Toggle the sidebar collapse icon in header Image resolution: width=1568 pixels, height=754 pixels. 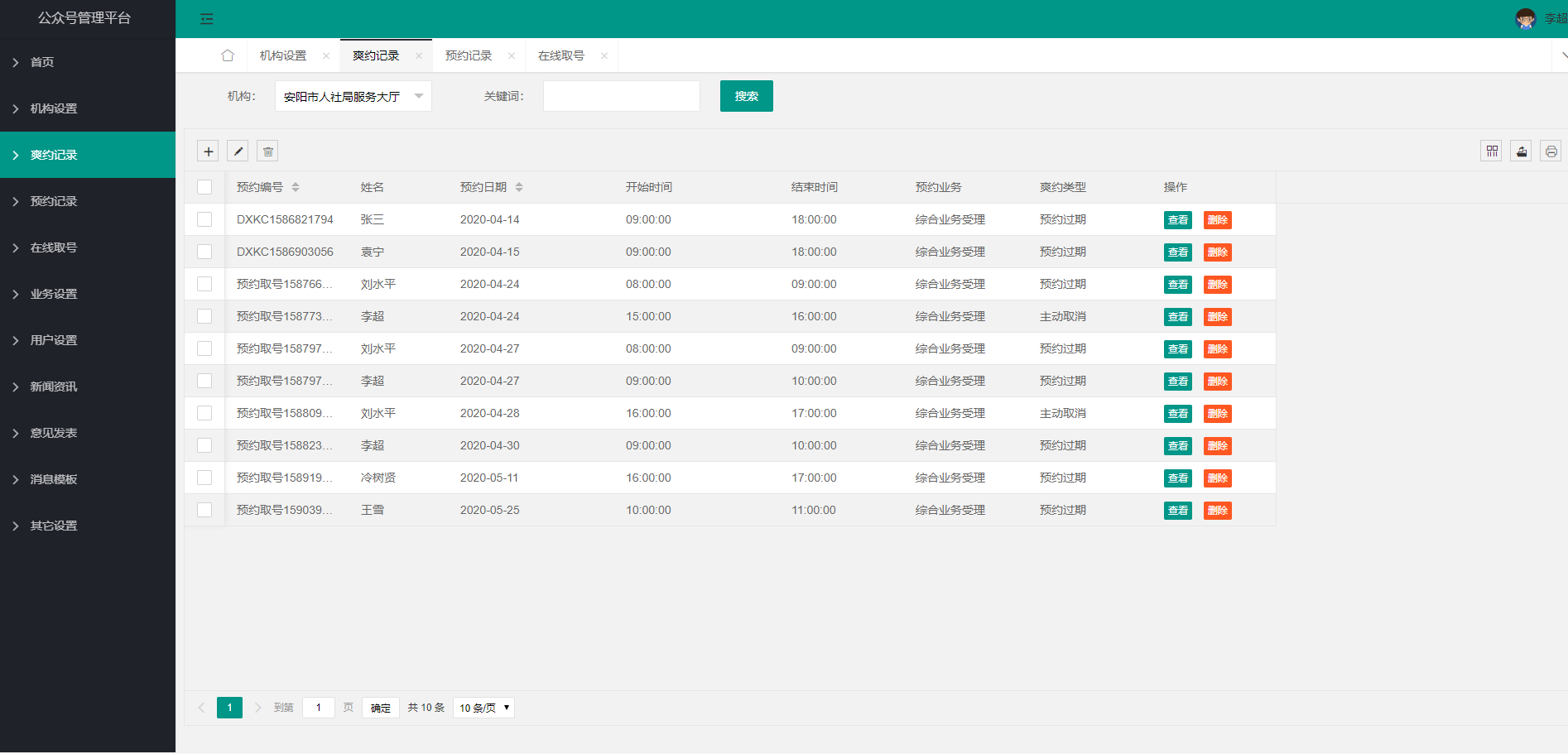pyautogui.click(x=207, y=19)
